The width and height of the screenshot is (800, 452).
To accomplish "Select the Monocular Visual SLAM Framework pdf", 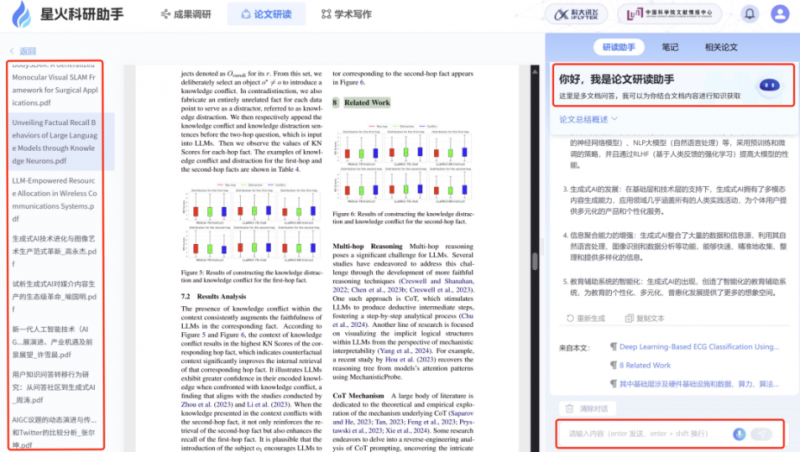I will pos(55,84).
